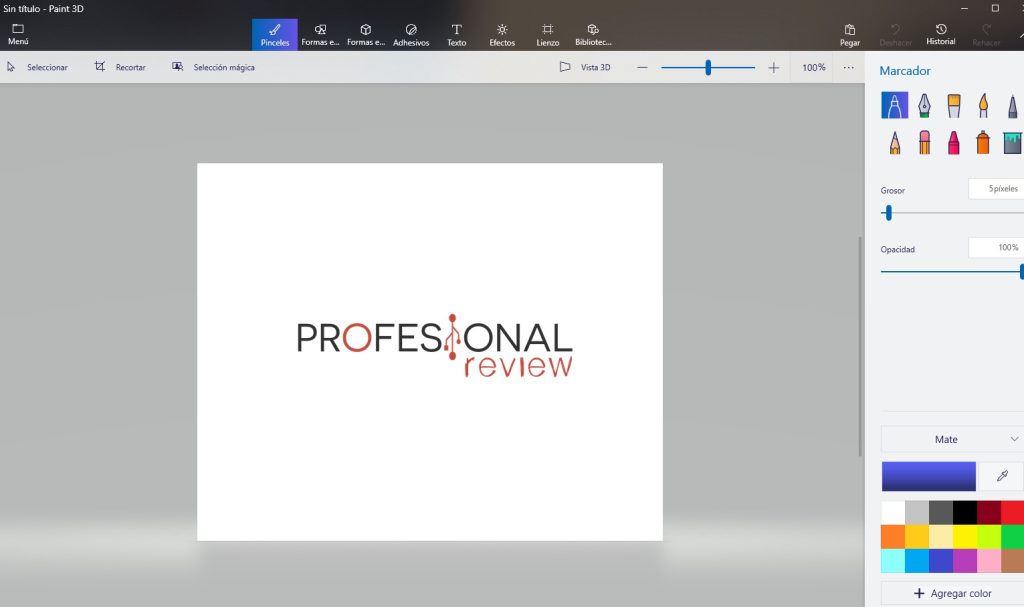The height and width of the screenshot is (607, 1024).
Task: Open the Biblioteca 3D tab
Action: pos(593,35)
